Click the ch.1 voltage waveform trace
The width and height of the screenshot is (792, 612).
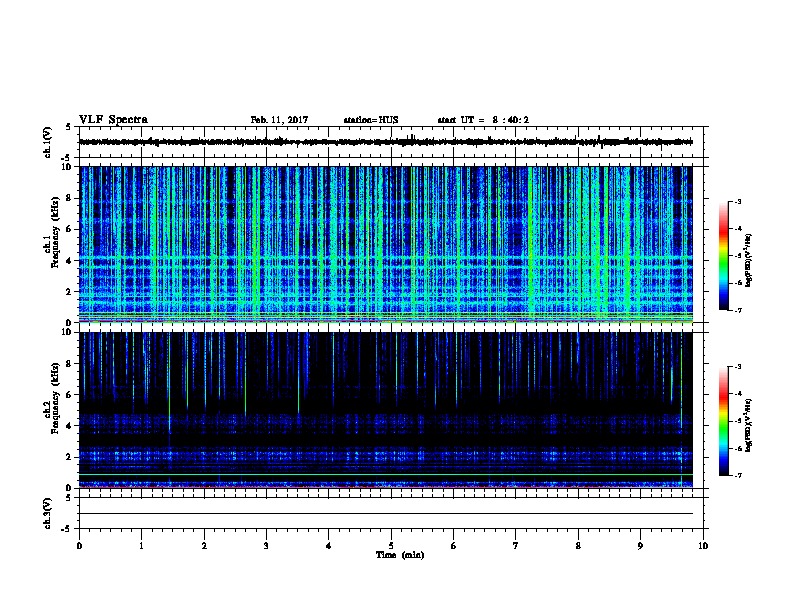click(x=386, y=142)
